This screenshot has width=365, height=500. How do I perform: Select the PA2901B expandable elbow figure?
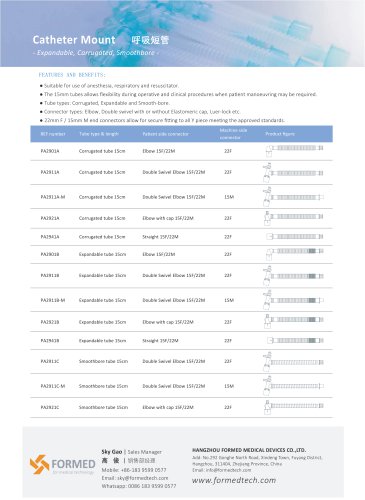point(294,254)
